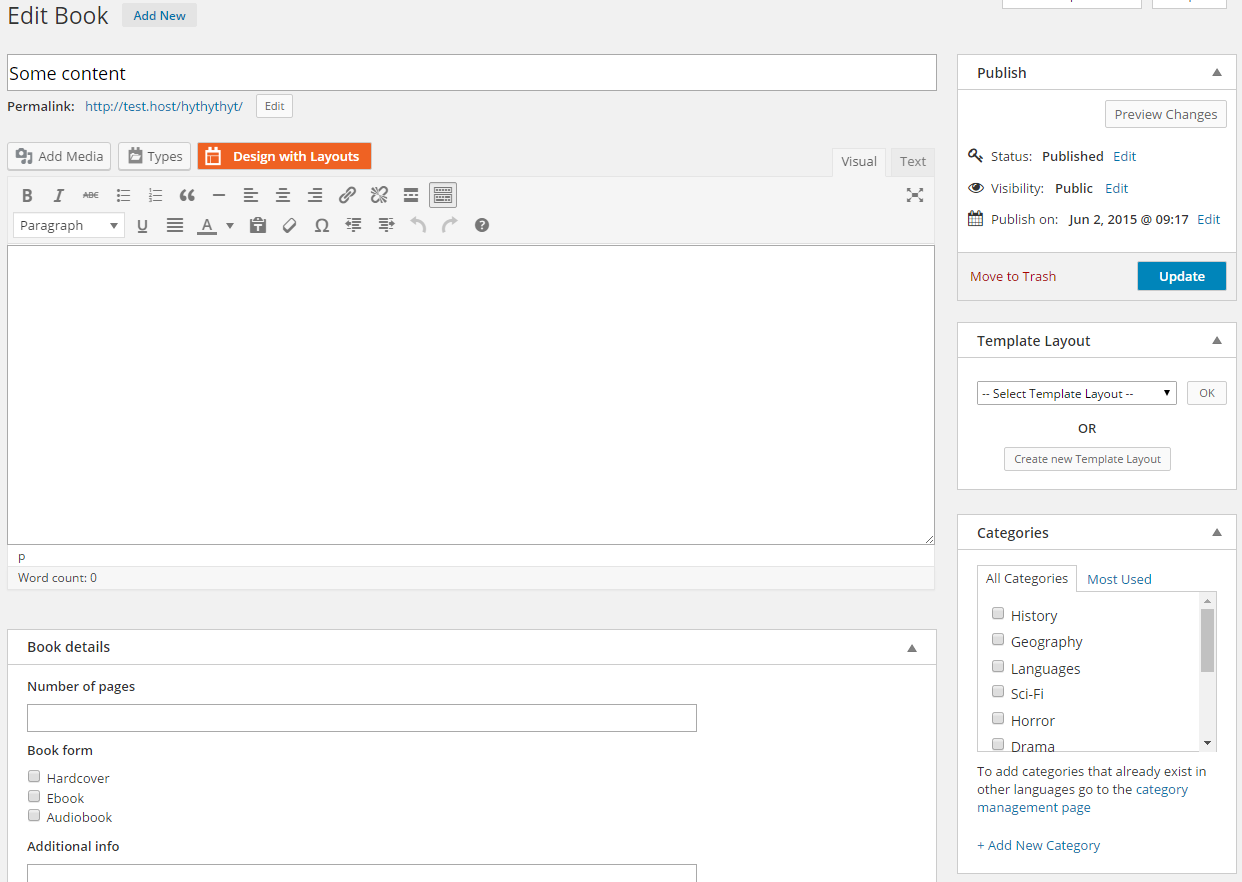Align text center
The image size is (1242, 882).
[283, 195]
